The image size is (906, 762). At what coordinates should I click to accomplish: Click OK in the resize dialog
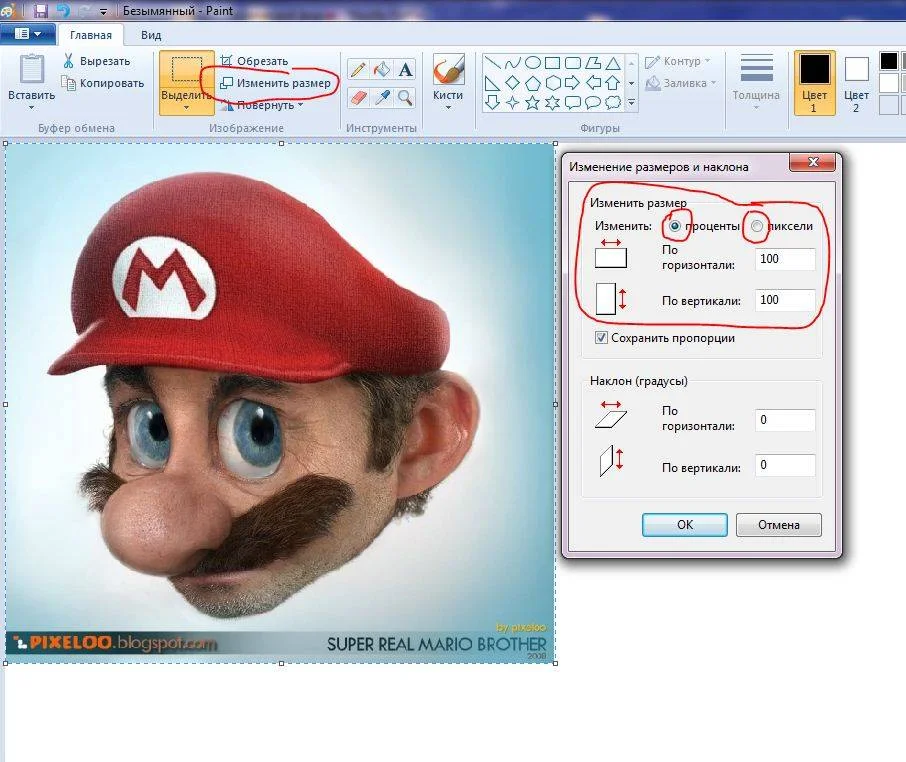pos(685,525)
